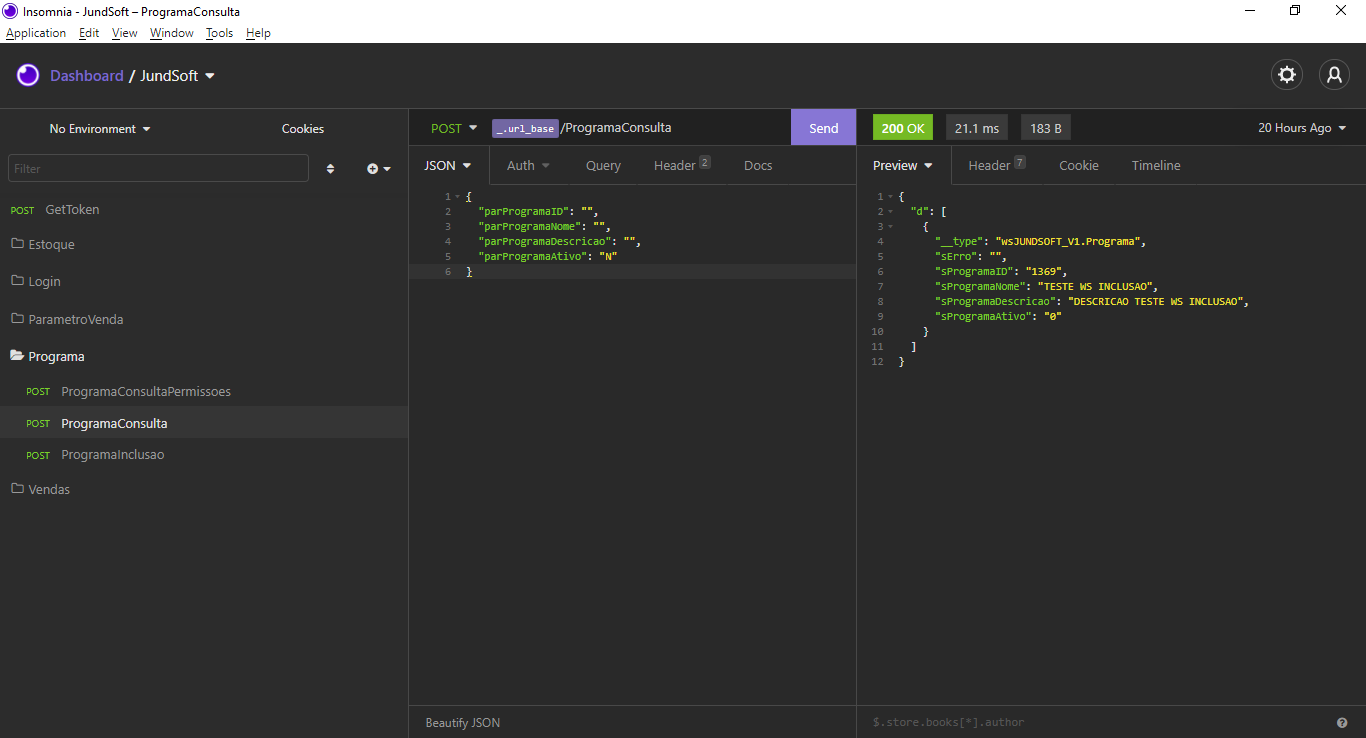Open the Application menu

[36, 33]
